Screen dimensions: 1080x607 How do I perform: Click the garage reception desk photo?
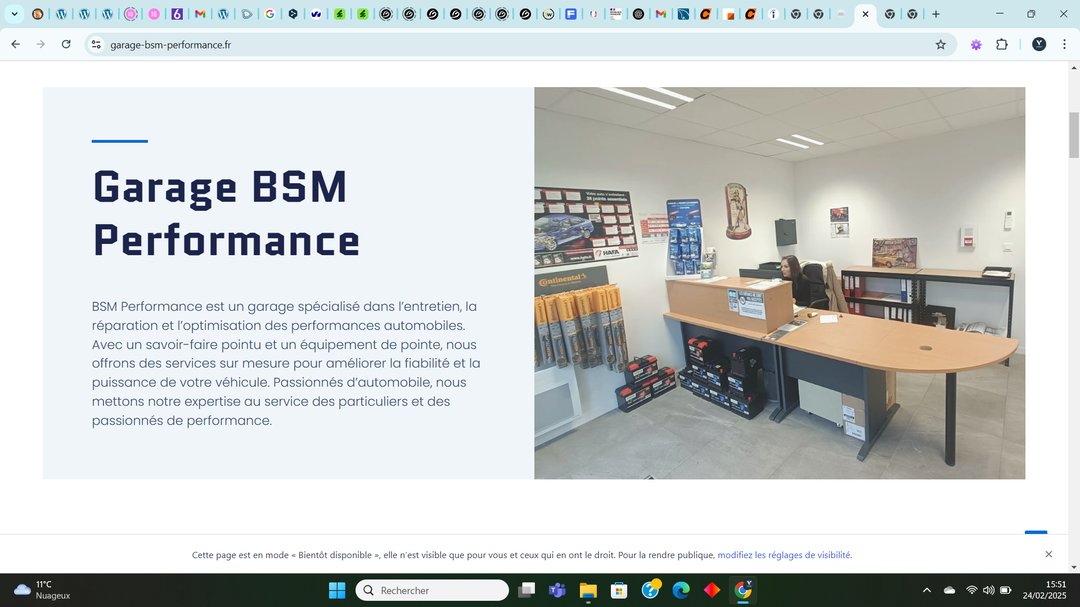tap(779, 283)
